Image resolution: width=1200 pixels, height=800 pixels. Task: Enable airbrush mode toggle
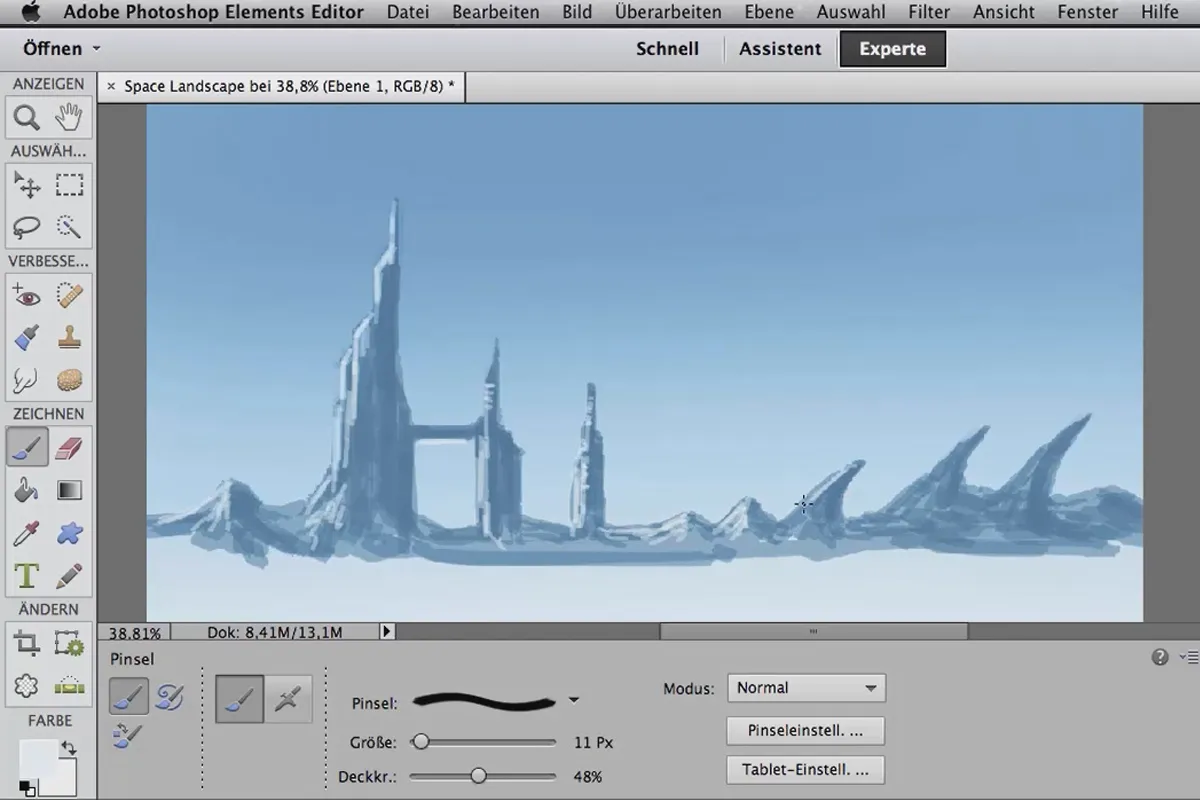pos(288,698)
